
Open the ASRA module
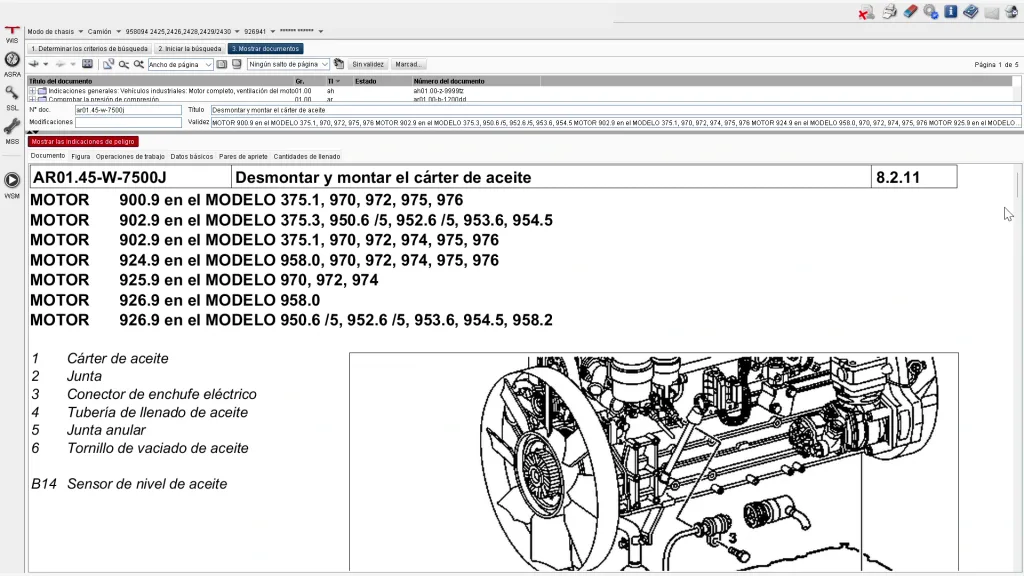[x=12, y=64]
